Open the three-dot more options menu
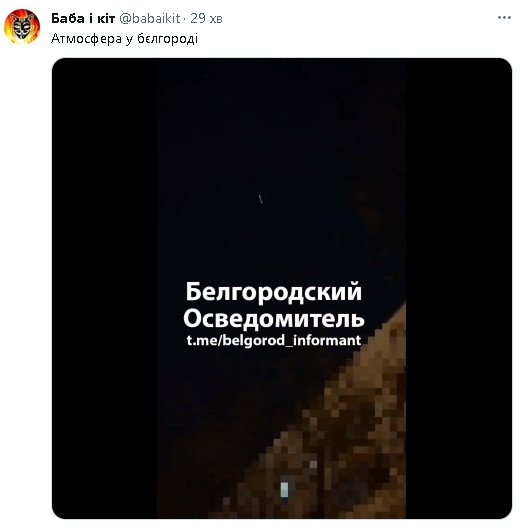 (504, 18)
